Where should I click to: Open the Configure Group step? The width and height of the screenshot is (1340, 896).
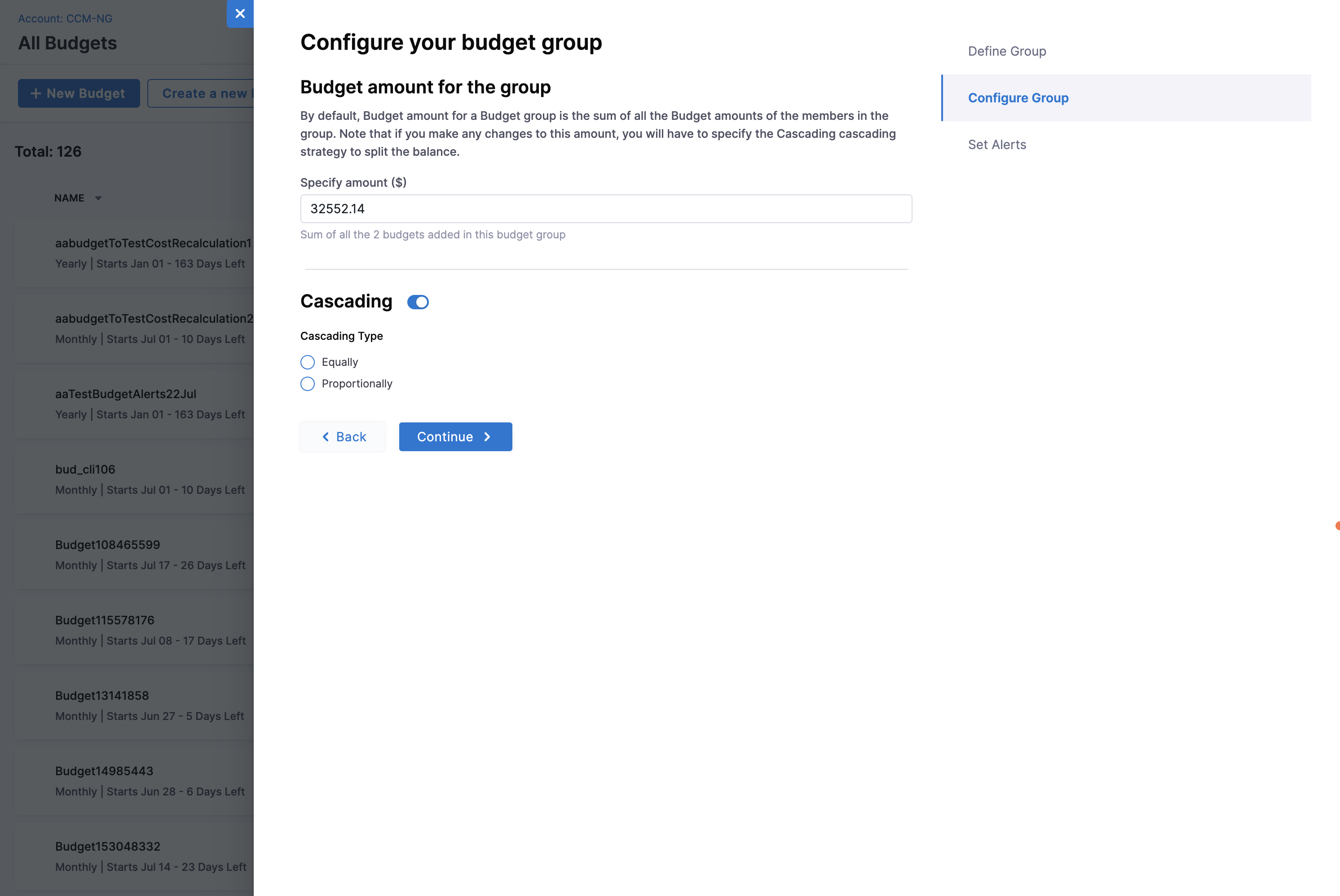[1018, 98]
